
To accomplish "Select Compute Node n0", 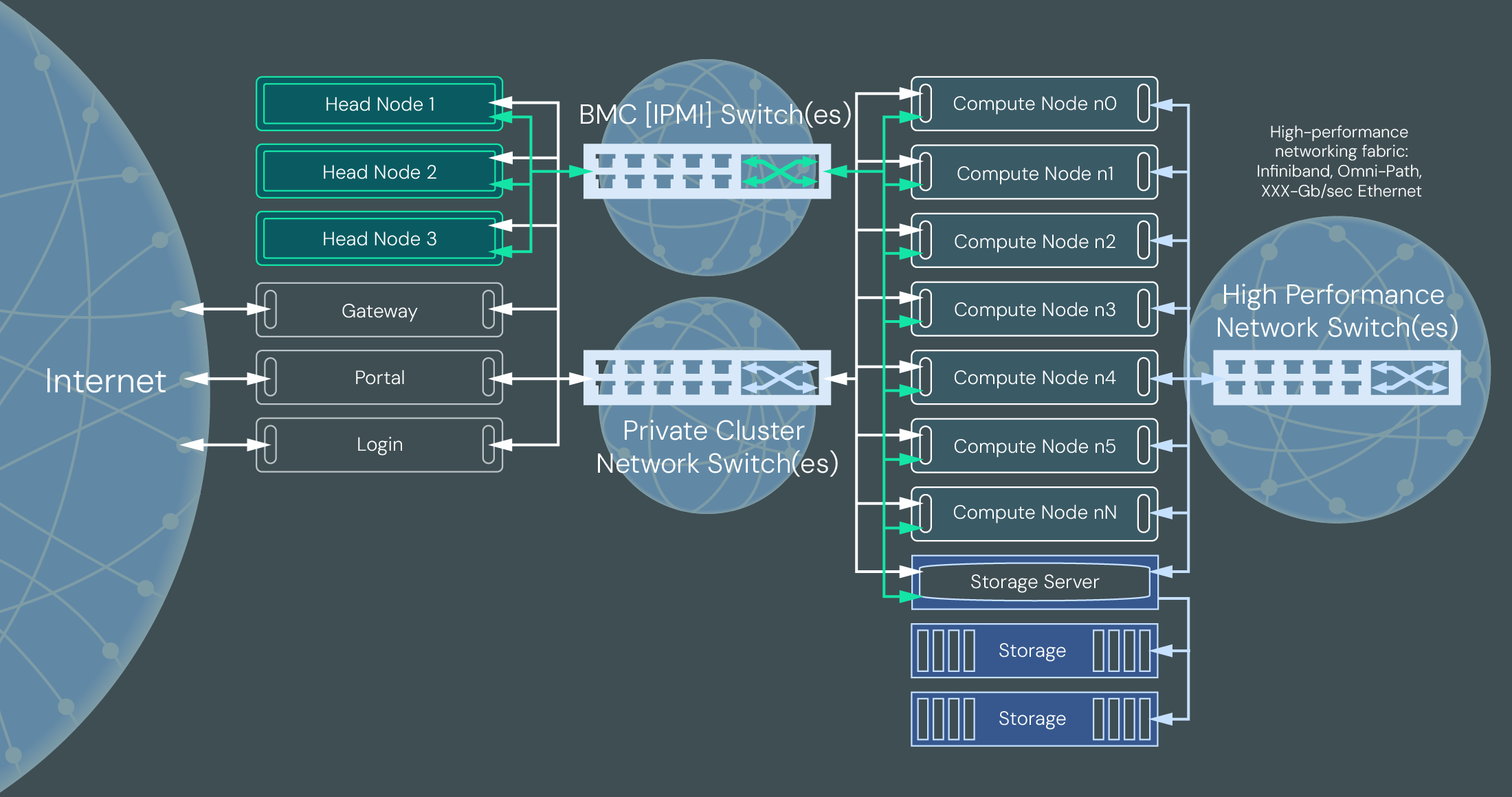I will pos(1034,104).
